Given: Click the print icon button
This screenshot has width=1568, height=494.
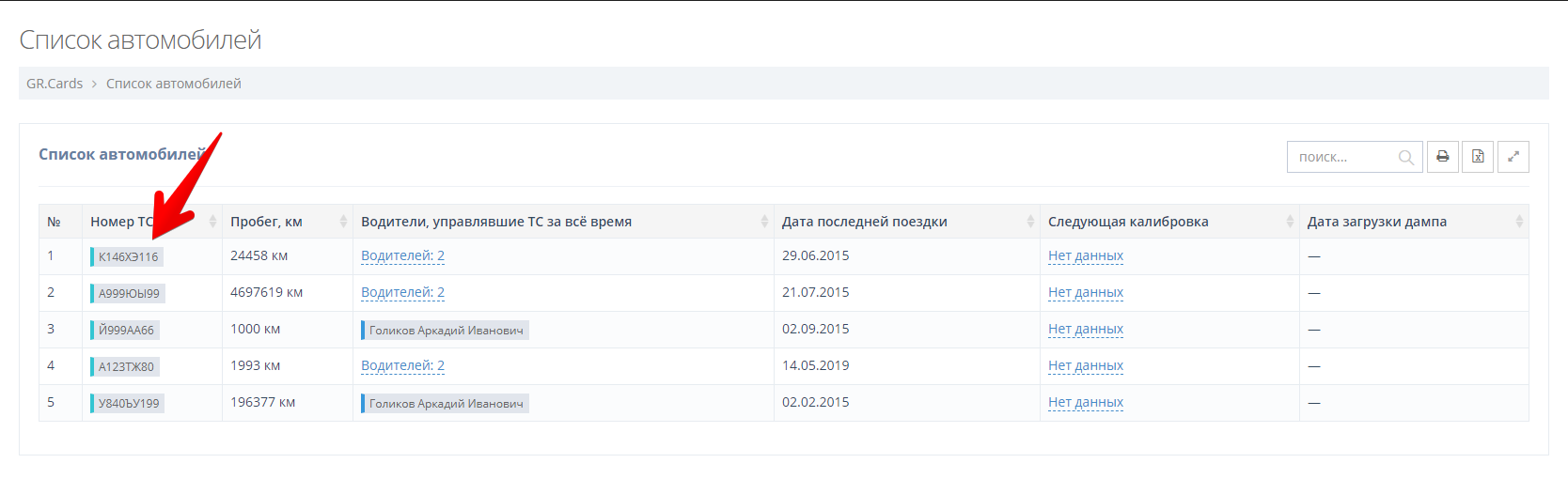Looking at the screenshot, I should point(1442,157).
